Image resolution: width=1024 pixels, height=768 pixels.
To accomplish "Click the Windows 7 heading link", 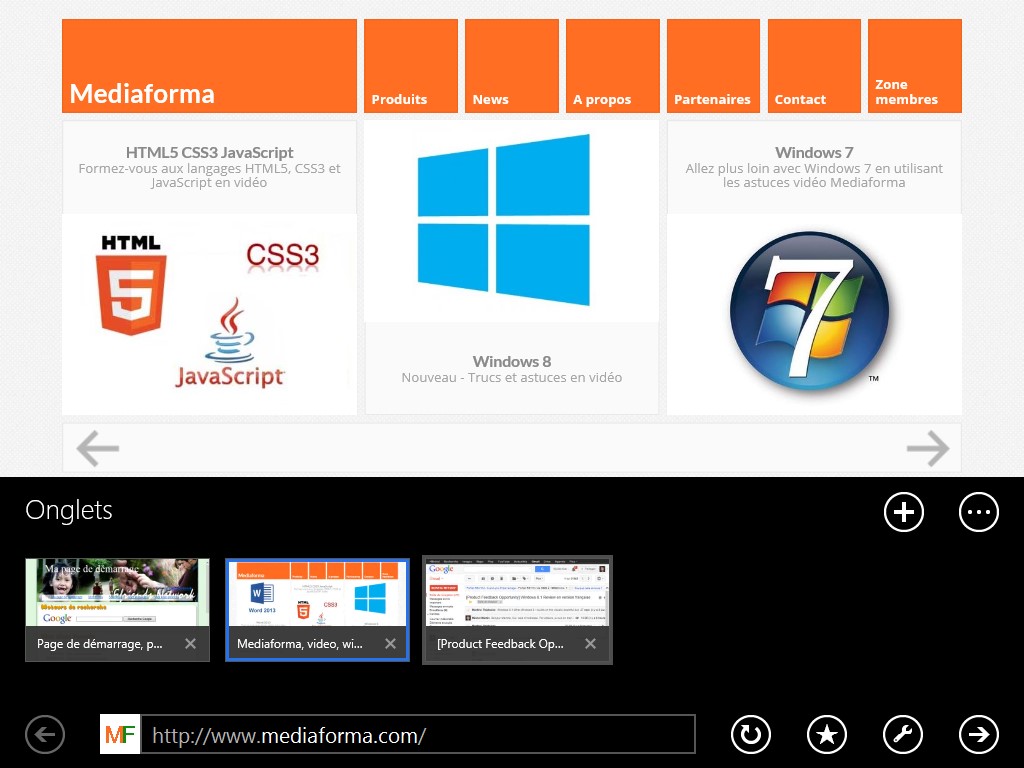I will [814, 152].
